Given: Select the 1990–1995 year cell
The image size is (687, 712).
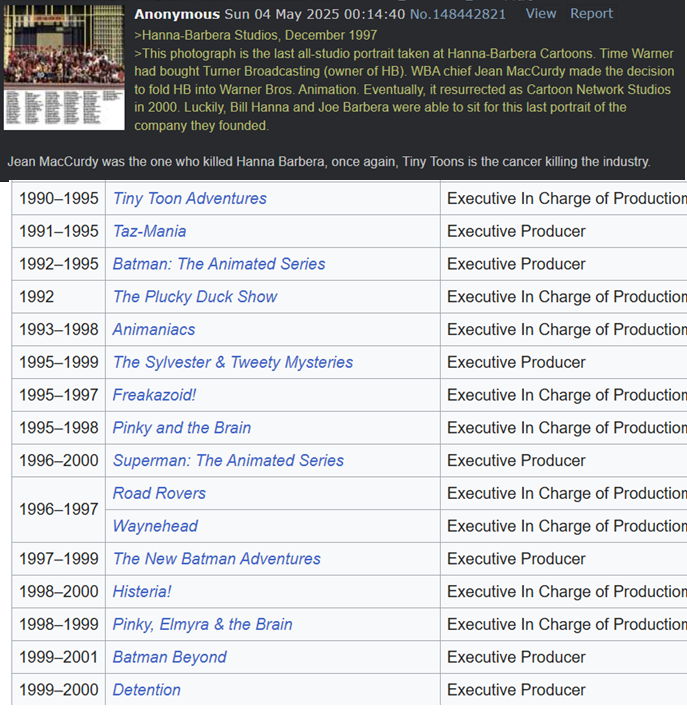Looking at the screenshot, I should tap(59, 198).
